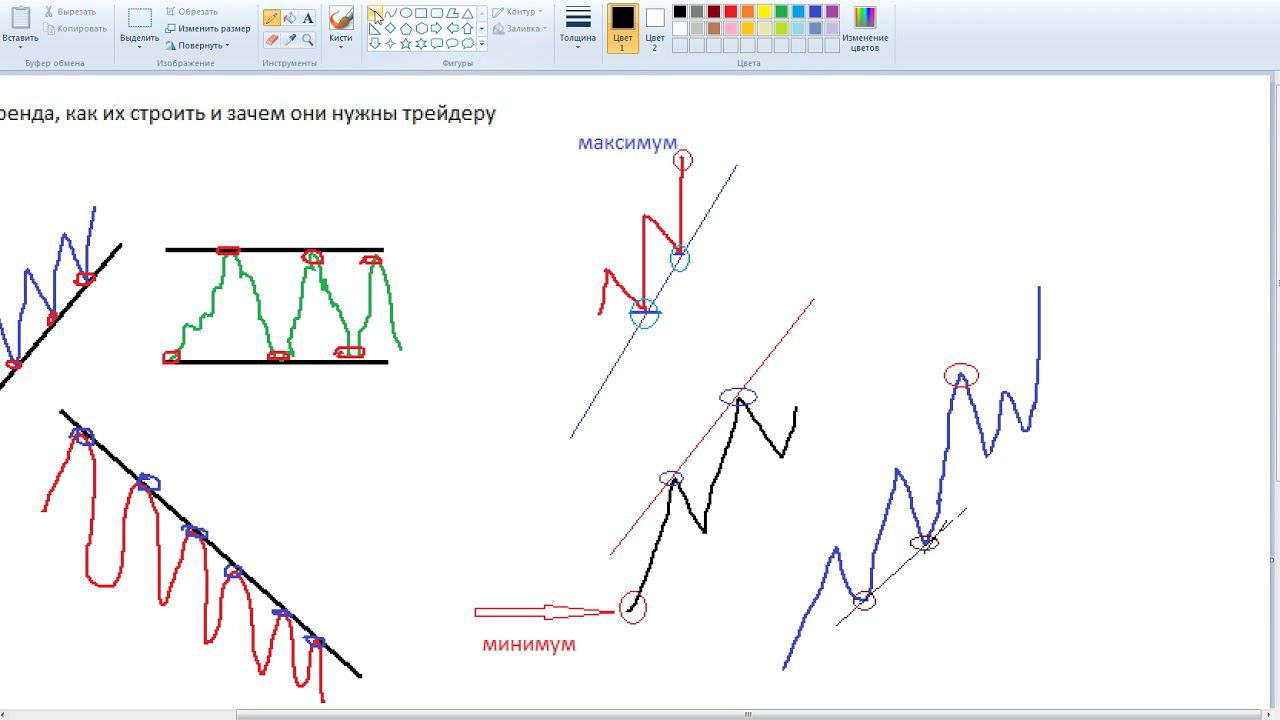Image resolution: width=1280 pixels, height=720 pixels.
Task: Select the Fill with color bucket tool
Action: 289,18
